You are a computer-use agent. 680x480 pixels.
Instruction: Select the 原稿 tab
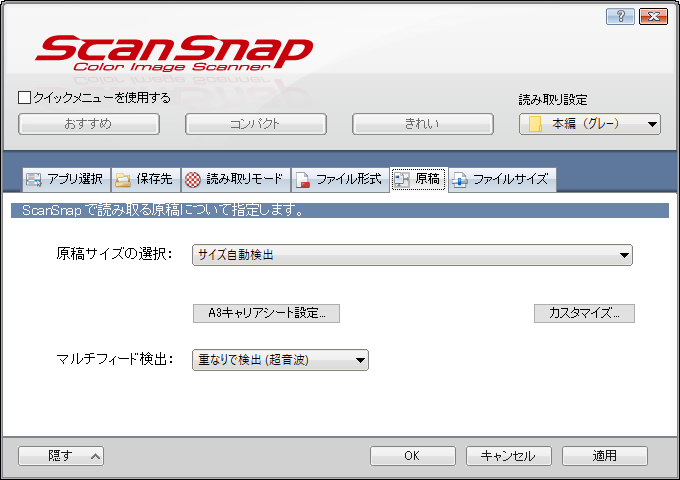(418, 180)
